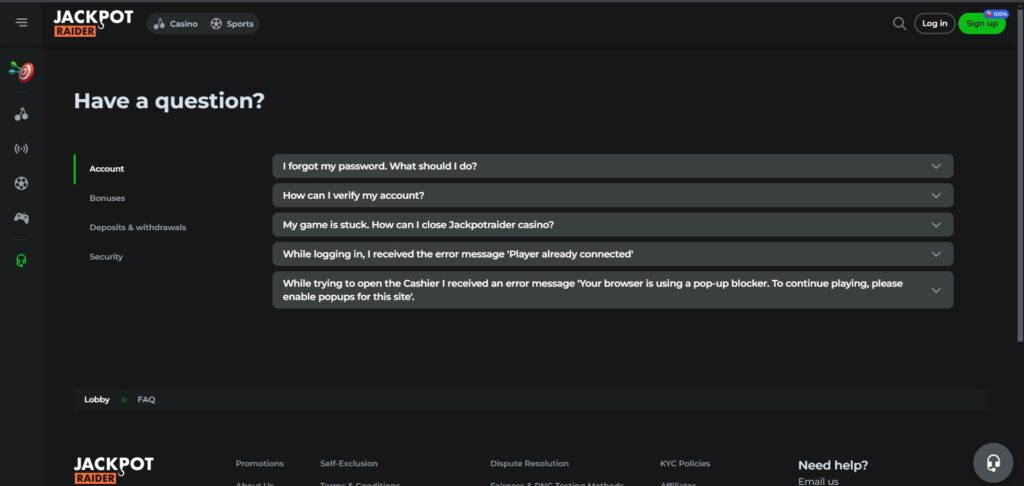Launch the live chat headset bubble
Screen dimensions: 1024x486
(x=992, y=463)
